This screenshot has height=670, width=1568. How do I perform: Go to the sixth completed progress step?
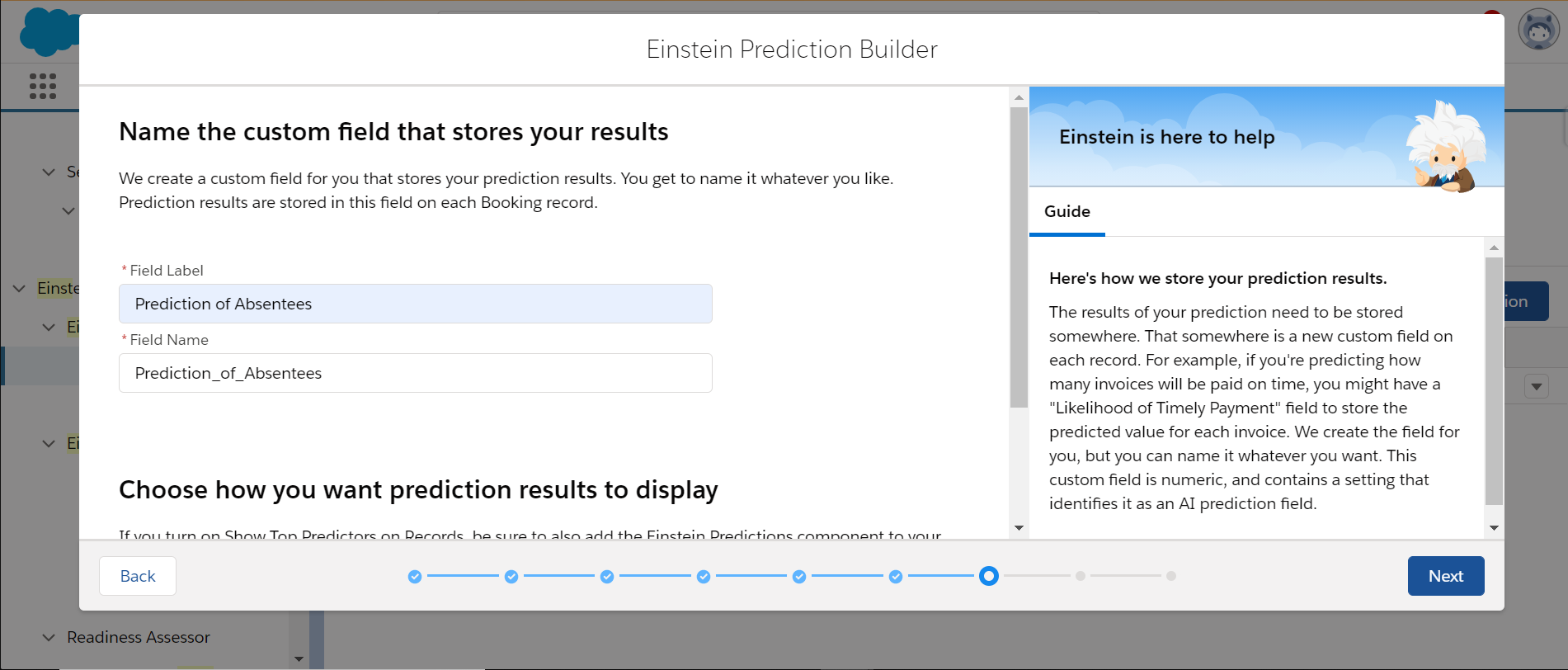896,577
